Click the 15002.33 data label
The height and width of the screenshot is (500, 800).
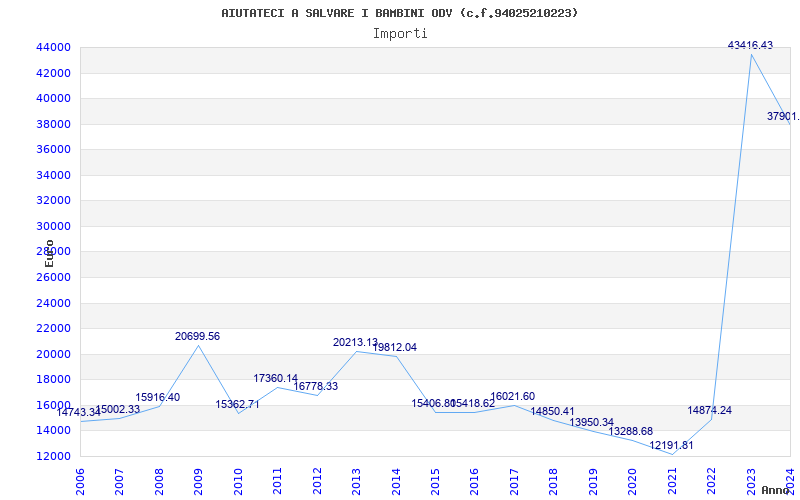pyautogui.click(x=117, y=409)
